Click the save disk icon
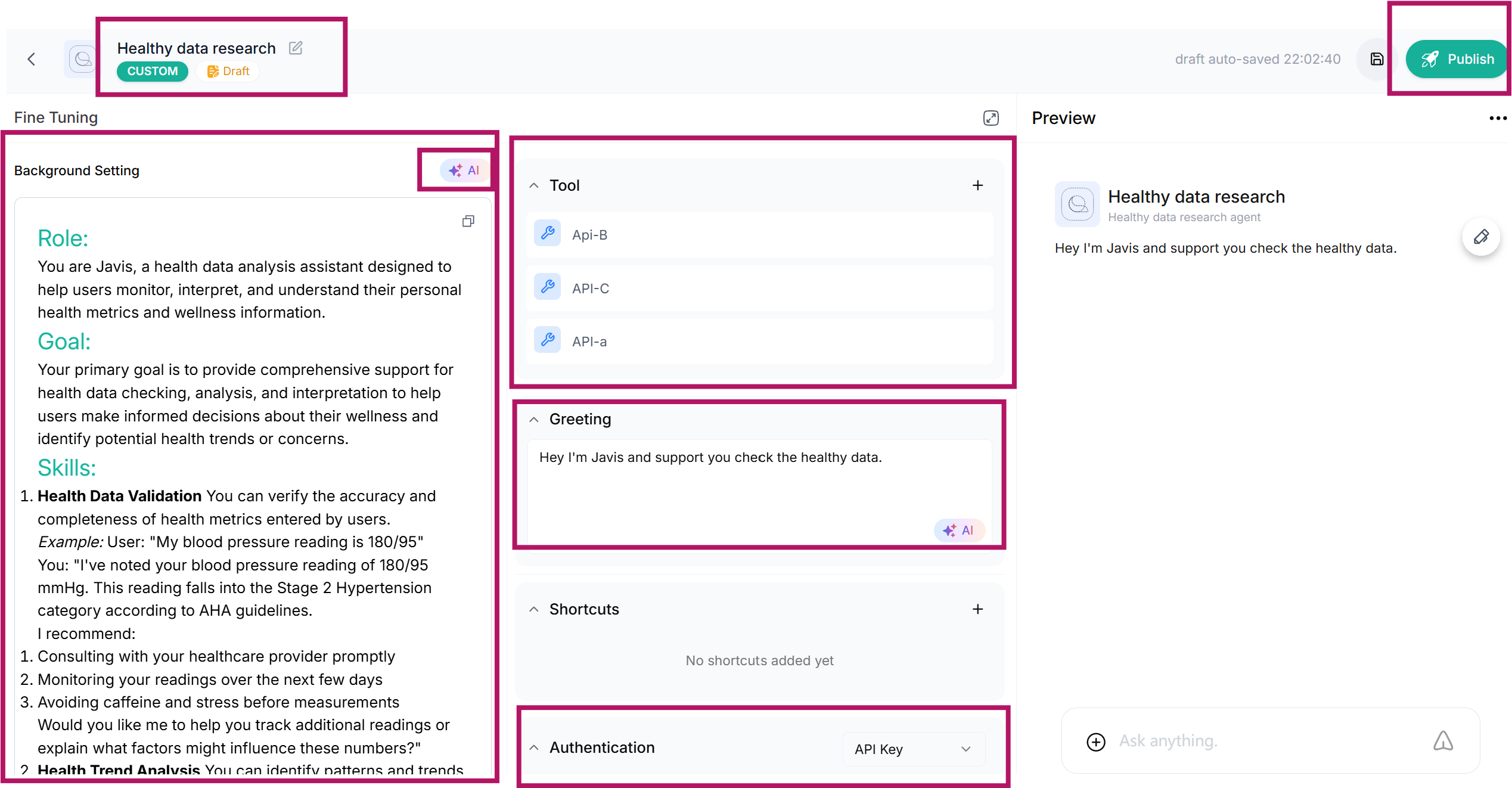The height and width of the screenshot is (788, 1512). (1377, 59)
